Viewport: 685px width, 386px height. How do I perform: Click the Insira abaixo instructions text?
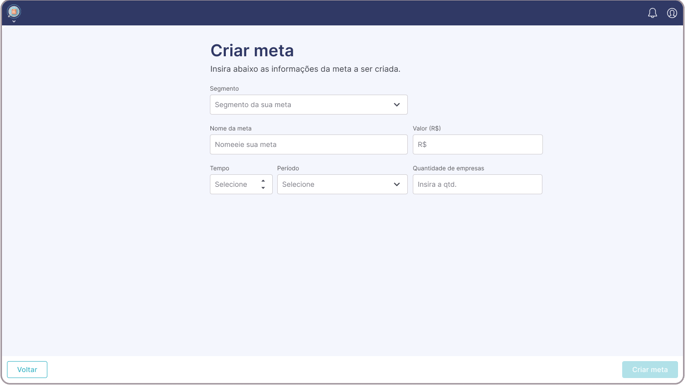(305, 69)
